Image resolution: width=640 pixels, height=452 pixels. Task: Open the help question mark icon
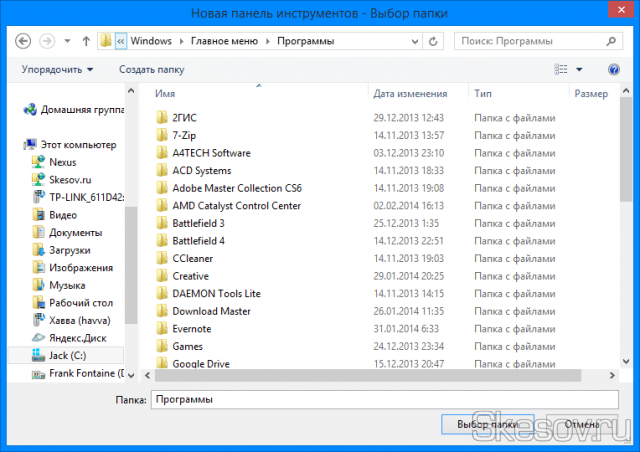pyautogui.click(x=615, y=69)
